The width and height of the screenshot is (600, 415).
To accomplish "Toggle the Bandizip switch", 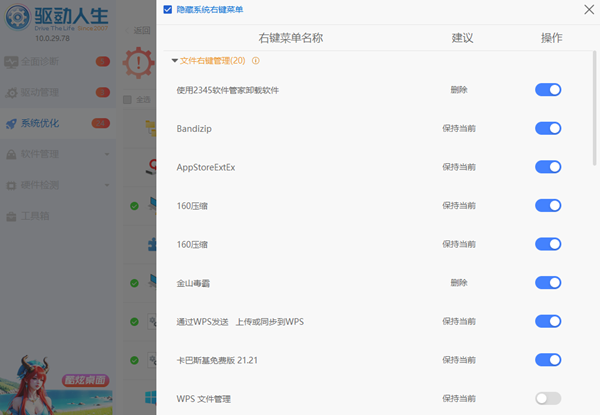I will (548, 129).
